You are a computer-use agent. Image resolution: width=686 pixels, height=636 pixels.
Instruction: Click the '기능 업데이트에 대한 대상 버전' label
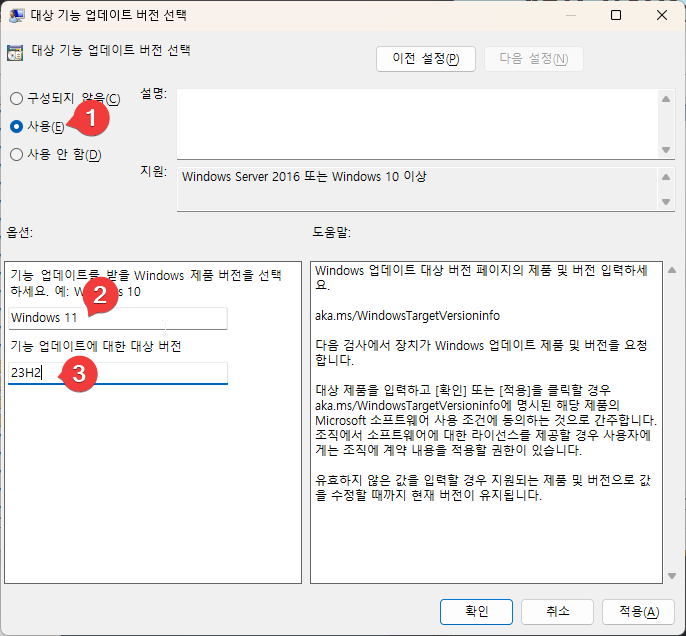[x=96, y=346]
